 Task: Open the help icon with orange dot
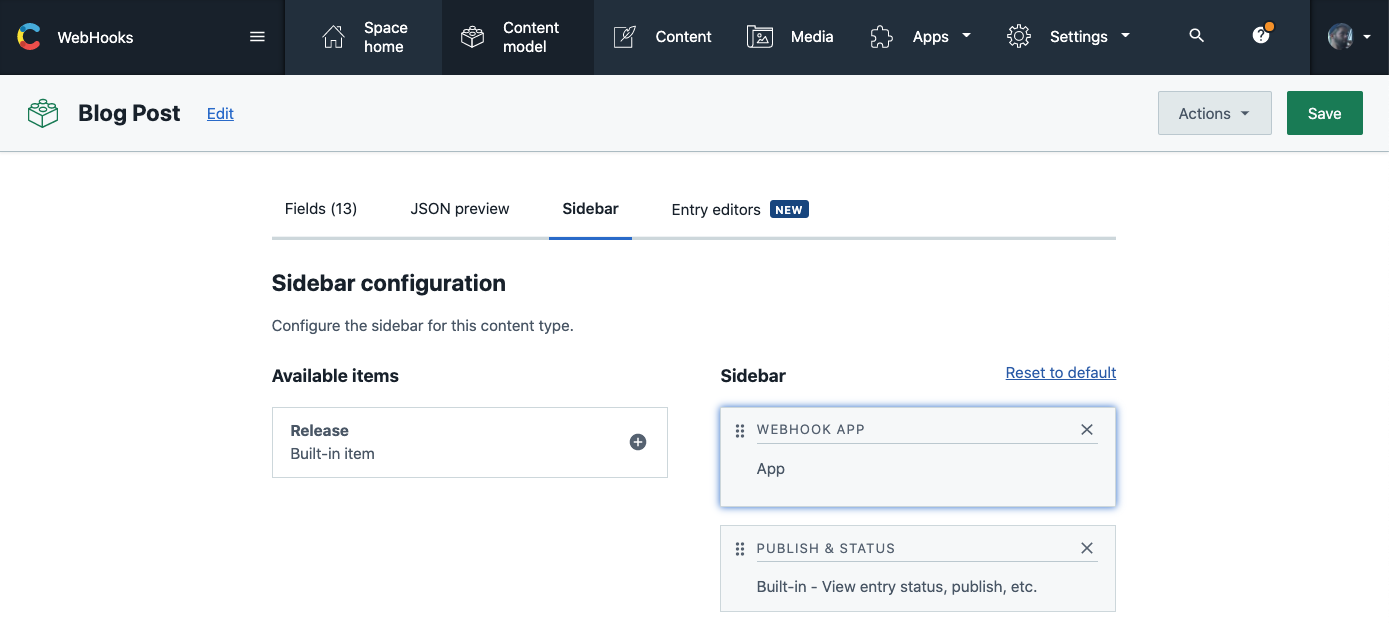1262,34
